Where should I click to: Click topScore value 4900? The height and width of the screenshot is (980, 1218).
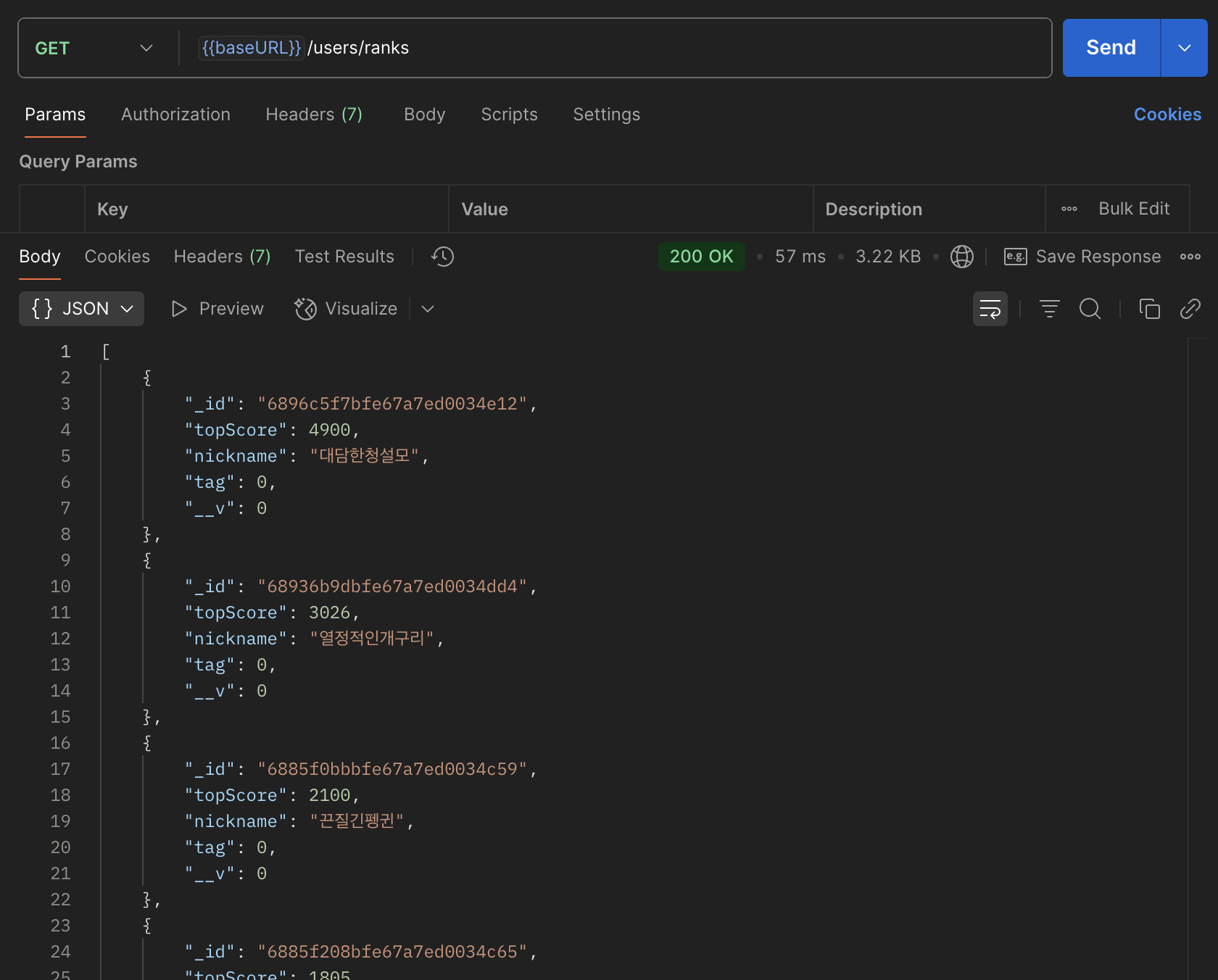[x=330, y=430]
